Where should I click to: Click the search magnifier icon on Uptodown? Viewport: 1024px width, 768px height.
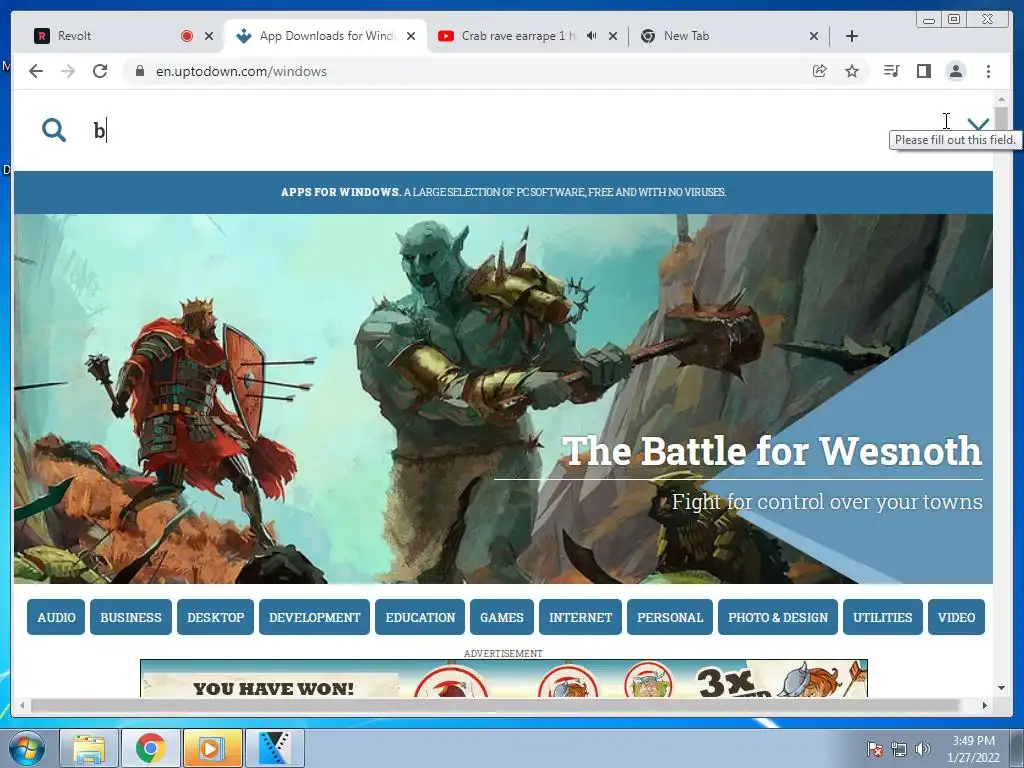(x=54, y=130)
